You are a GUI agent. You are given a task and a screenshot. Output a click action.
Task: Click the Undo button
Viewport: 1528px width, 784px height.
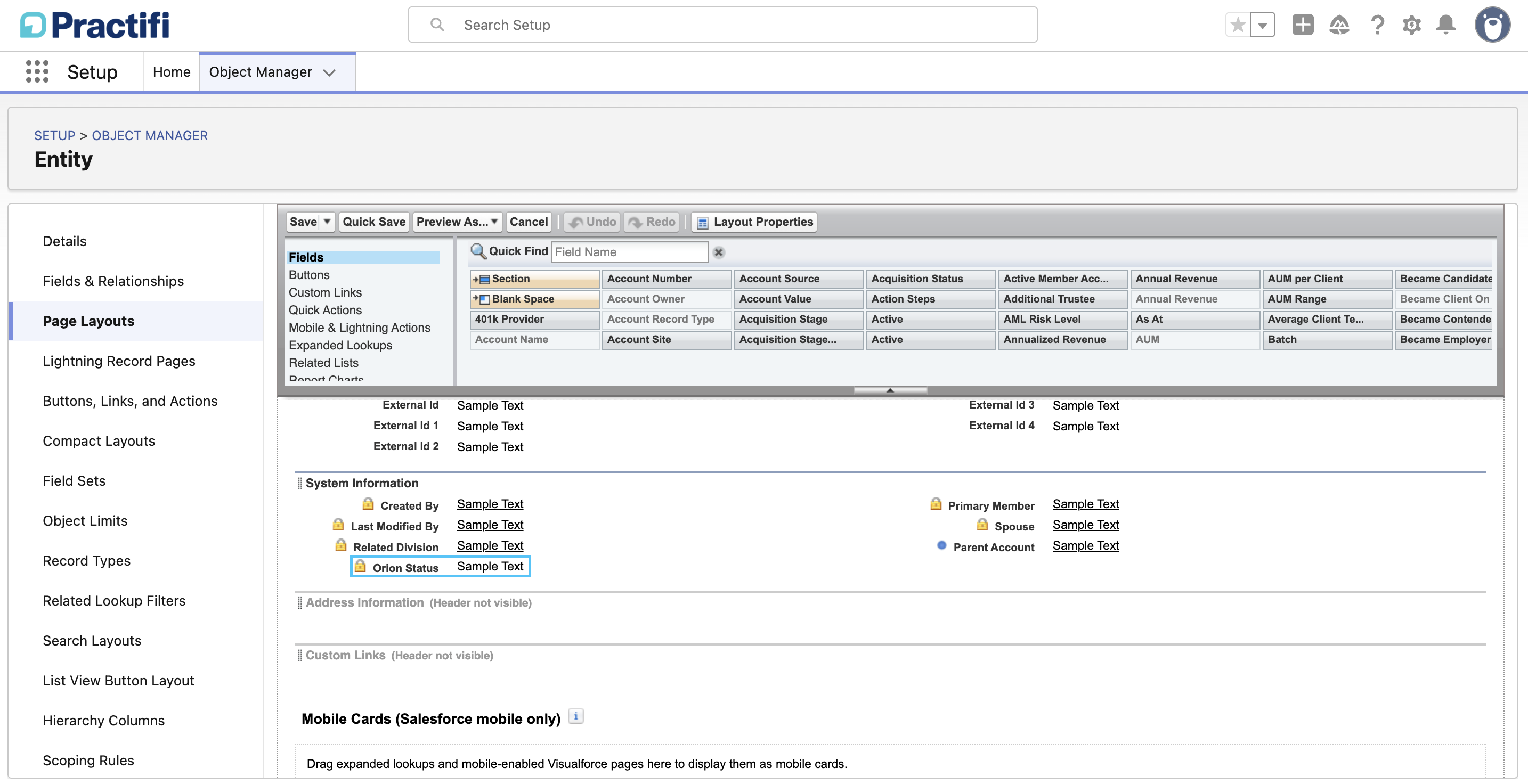[x=592, y=222]
